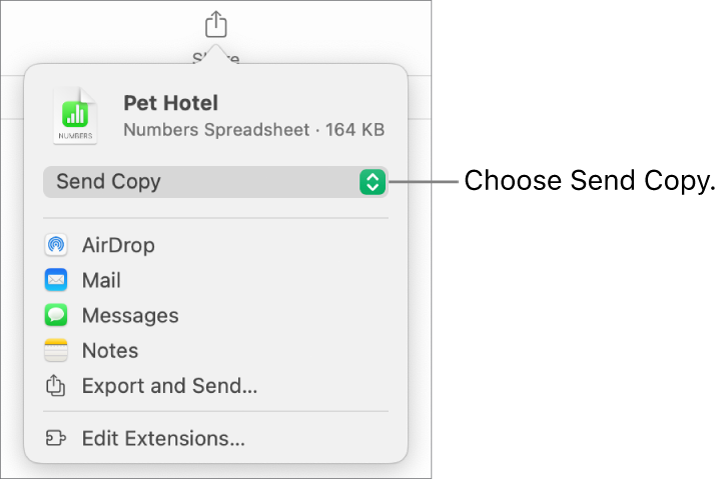The height and width of the screenshot is (482, 724).
Task: Click the Numbers Spreadsheet 164 KB subtitle
Action: pos(253,130)
